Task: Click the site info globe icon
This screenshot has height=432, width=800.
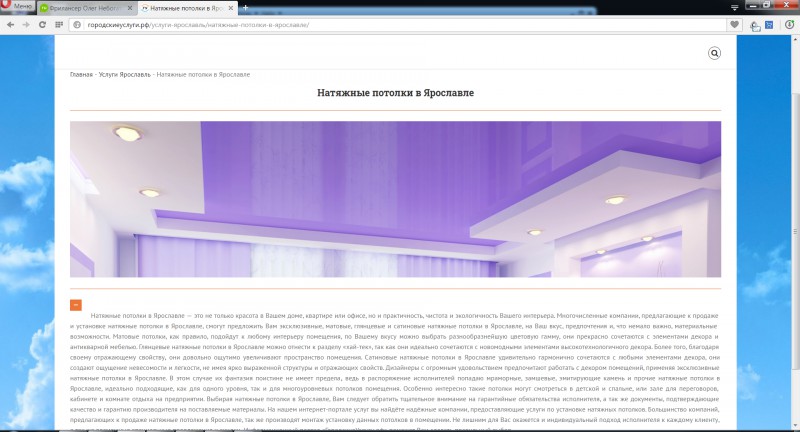Action: (77, 24)
